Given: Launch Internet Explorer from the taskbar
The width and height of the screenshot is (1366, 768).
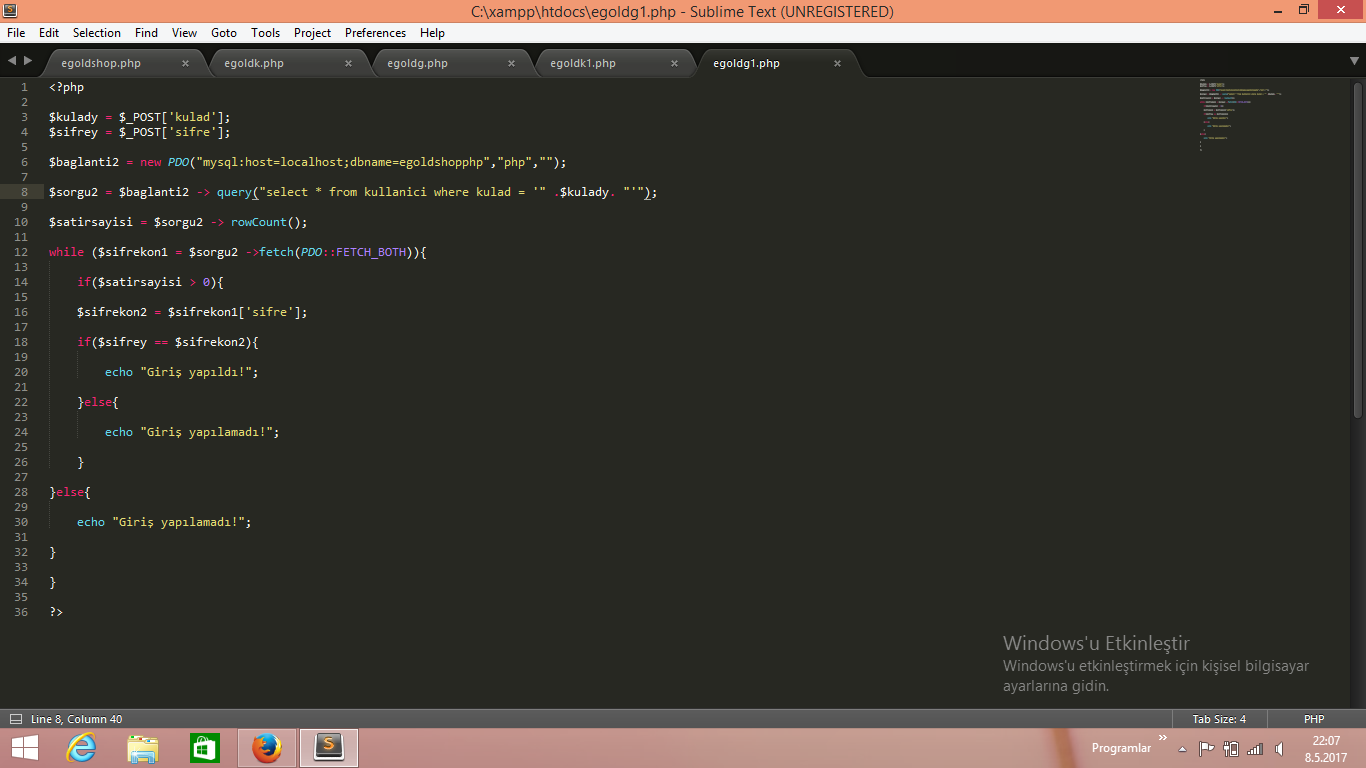Looking at the screenshot, I should 81,748.
